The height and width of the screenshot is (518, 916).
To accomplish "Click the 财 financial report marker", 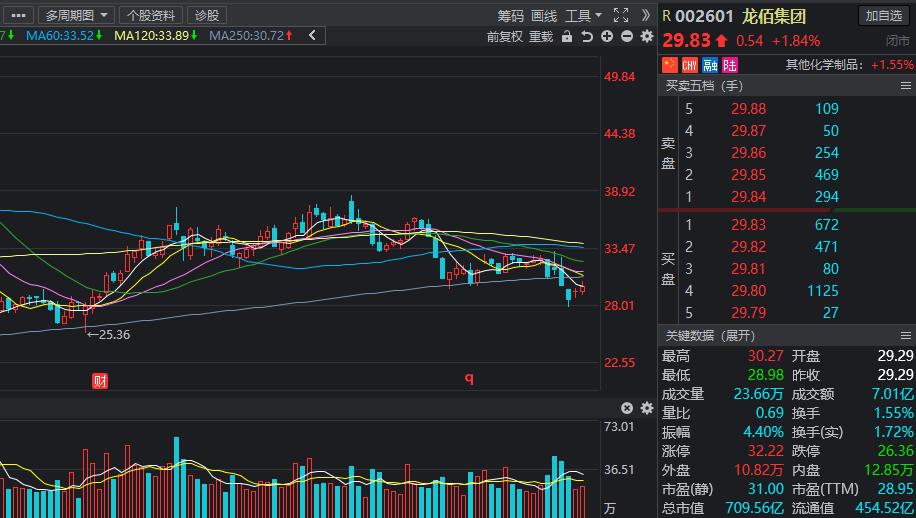I will pos(100,381).
